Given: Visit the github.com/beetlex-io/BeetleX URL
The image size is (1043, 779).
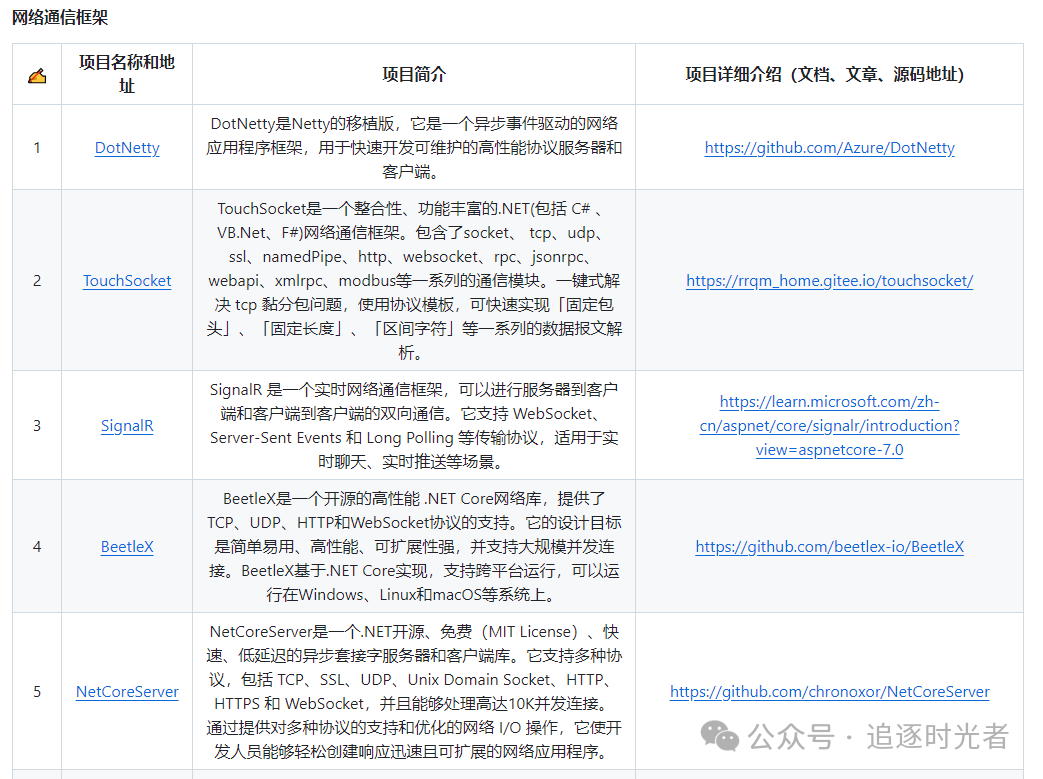Looking at the screenshot, I should pos(829,547).
